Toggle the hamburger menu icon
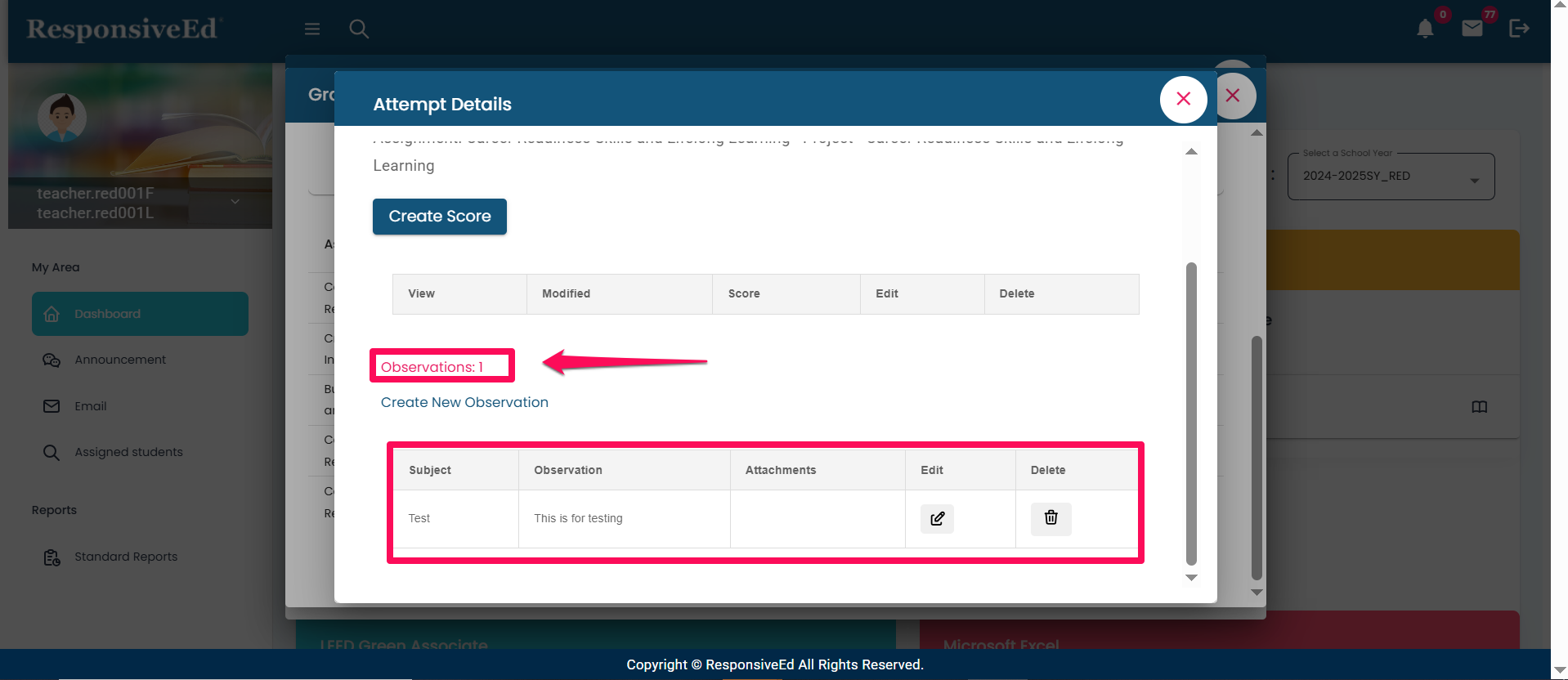The width and height of the screenshot is (1568, 680). pyautogui.click(x=312, y=29)
